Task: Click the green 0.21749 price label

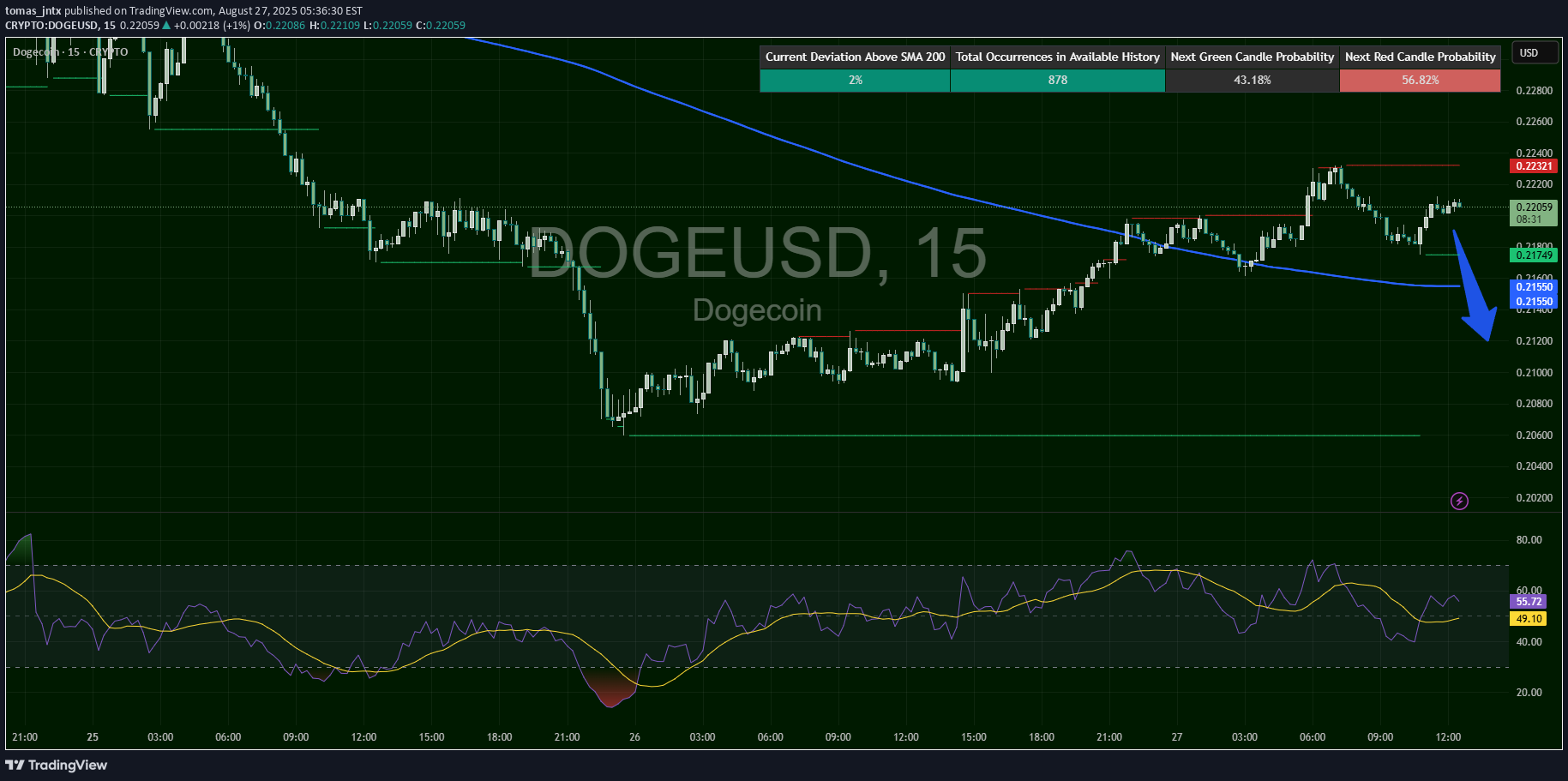Action: (x=1534, y=255)
